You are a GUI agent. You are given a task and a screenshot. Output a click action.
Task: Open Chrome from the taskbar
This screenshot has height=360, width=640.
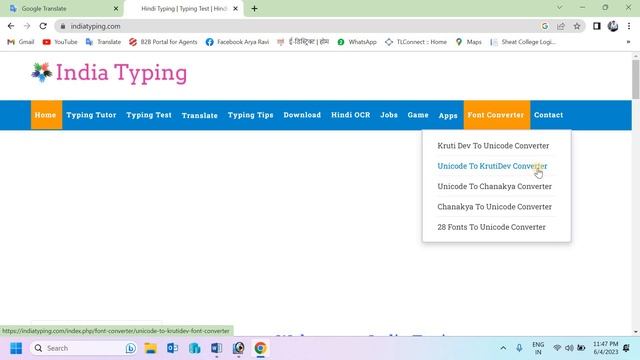260,348
